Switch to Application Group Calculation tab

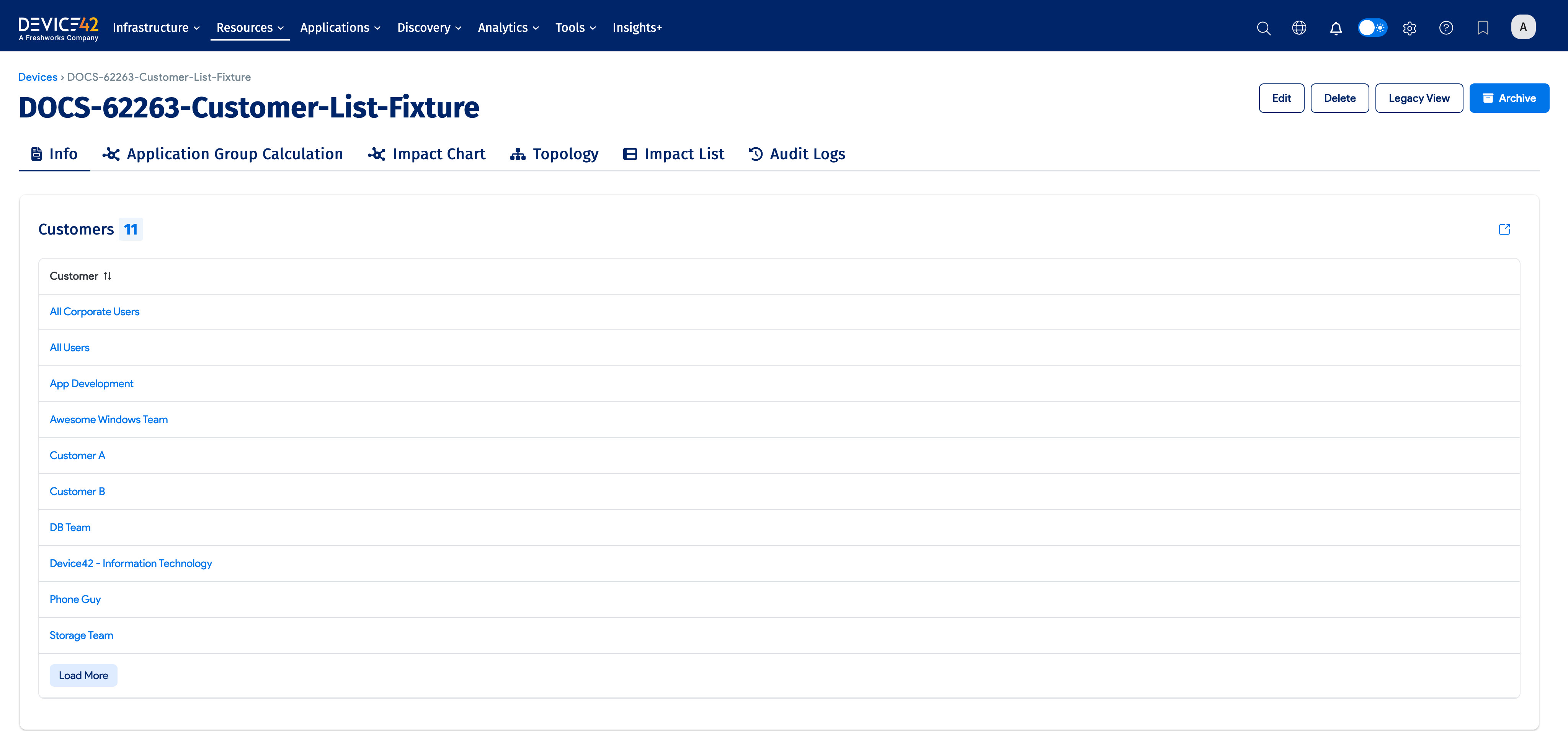[x=223, y=155]
